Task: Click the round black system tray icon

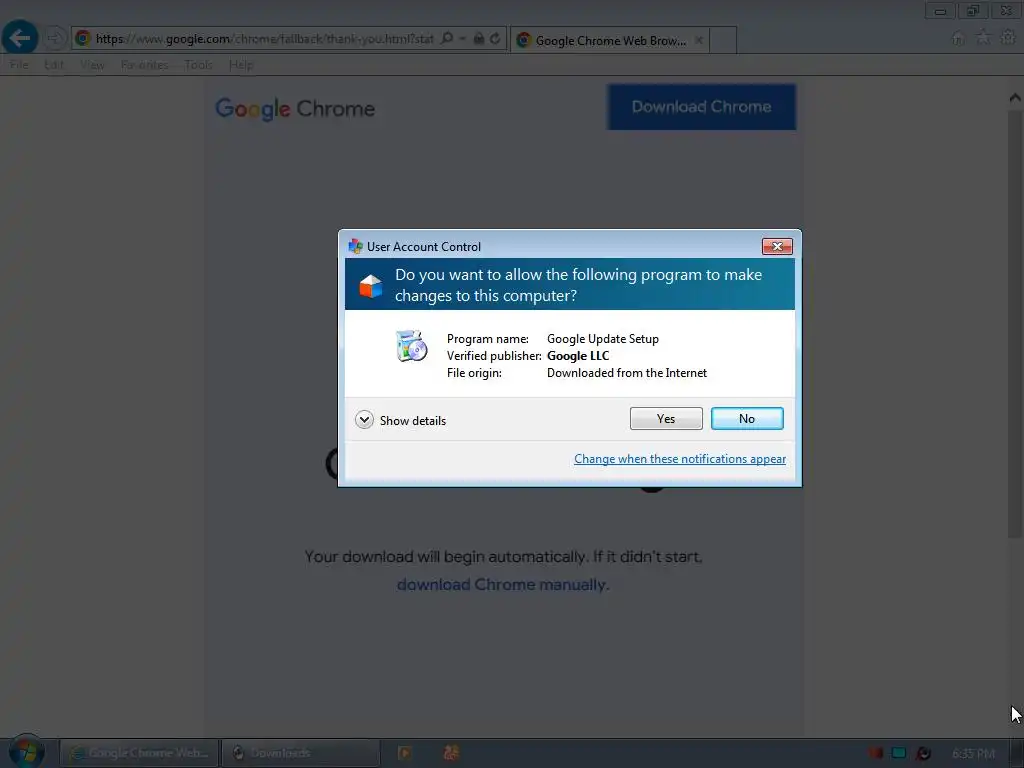Action: (x=923, y=753)
